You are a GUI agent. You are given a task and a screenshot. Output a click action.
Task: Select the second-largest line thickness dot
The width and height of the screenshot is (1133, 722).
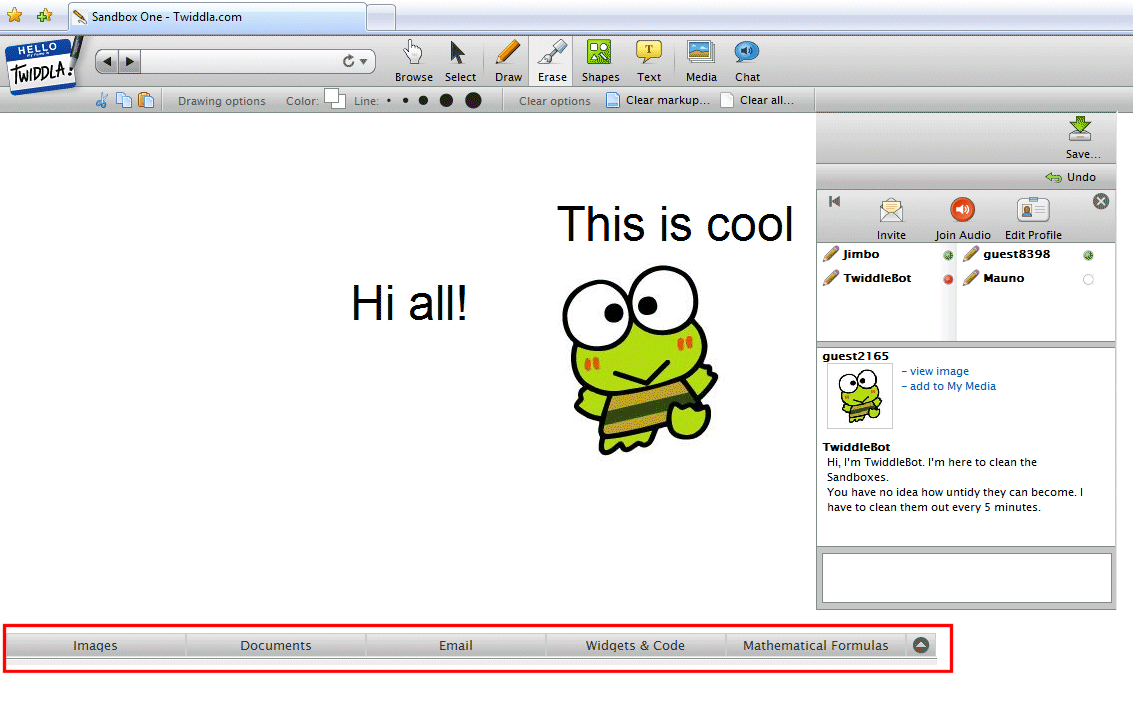[447, 100]
